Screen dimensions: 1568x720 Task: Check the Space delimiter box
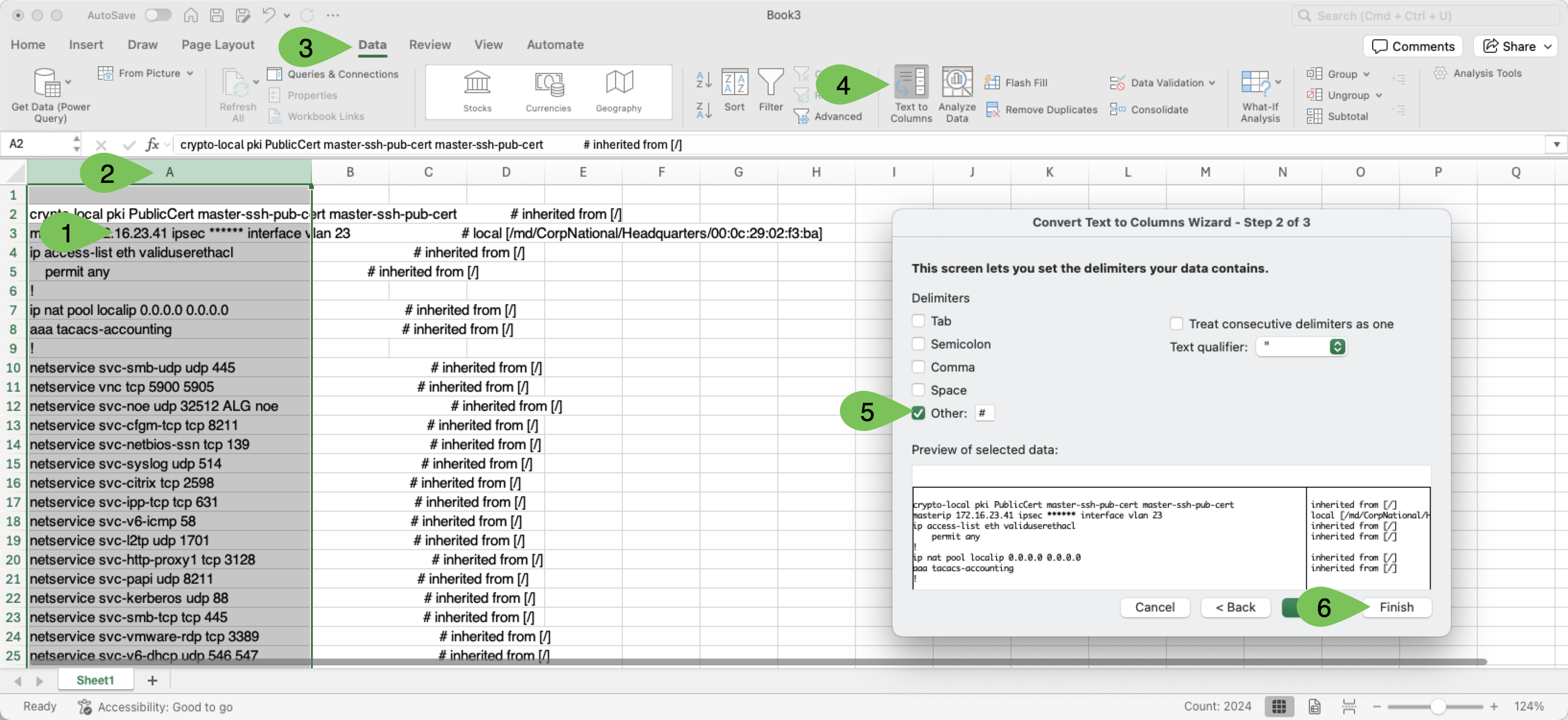point(918,390)
